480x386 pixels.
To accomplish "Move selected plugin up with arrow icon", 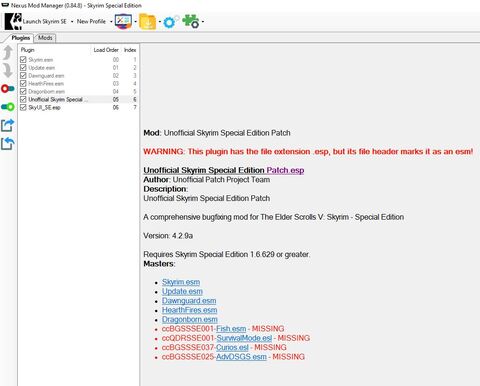I will tap(8, 53).
